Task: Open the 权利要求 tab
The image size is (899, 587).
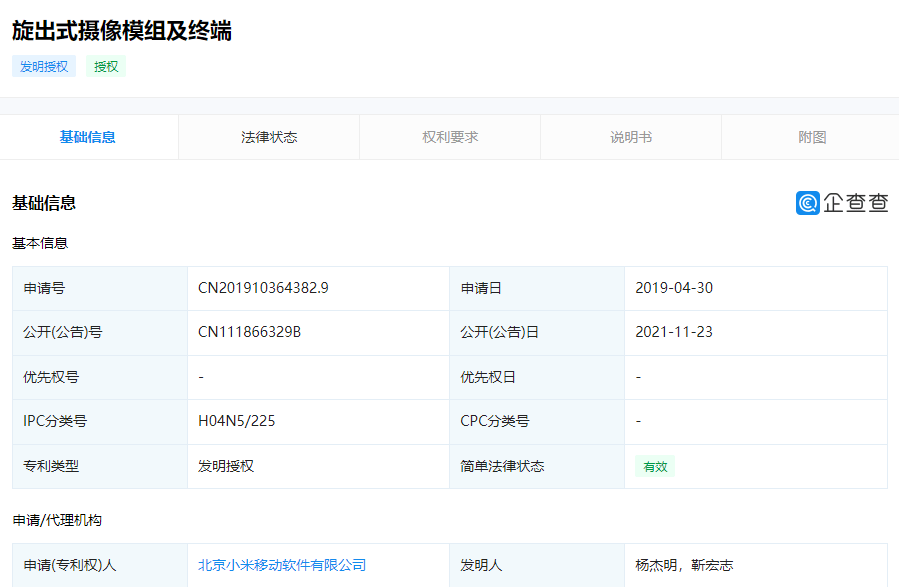Action: coord(448,137)
